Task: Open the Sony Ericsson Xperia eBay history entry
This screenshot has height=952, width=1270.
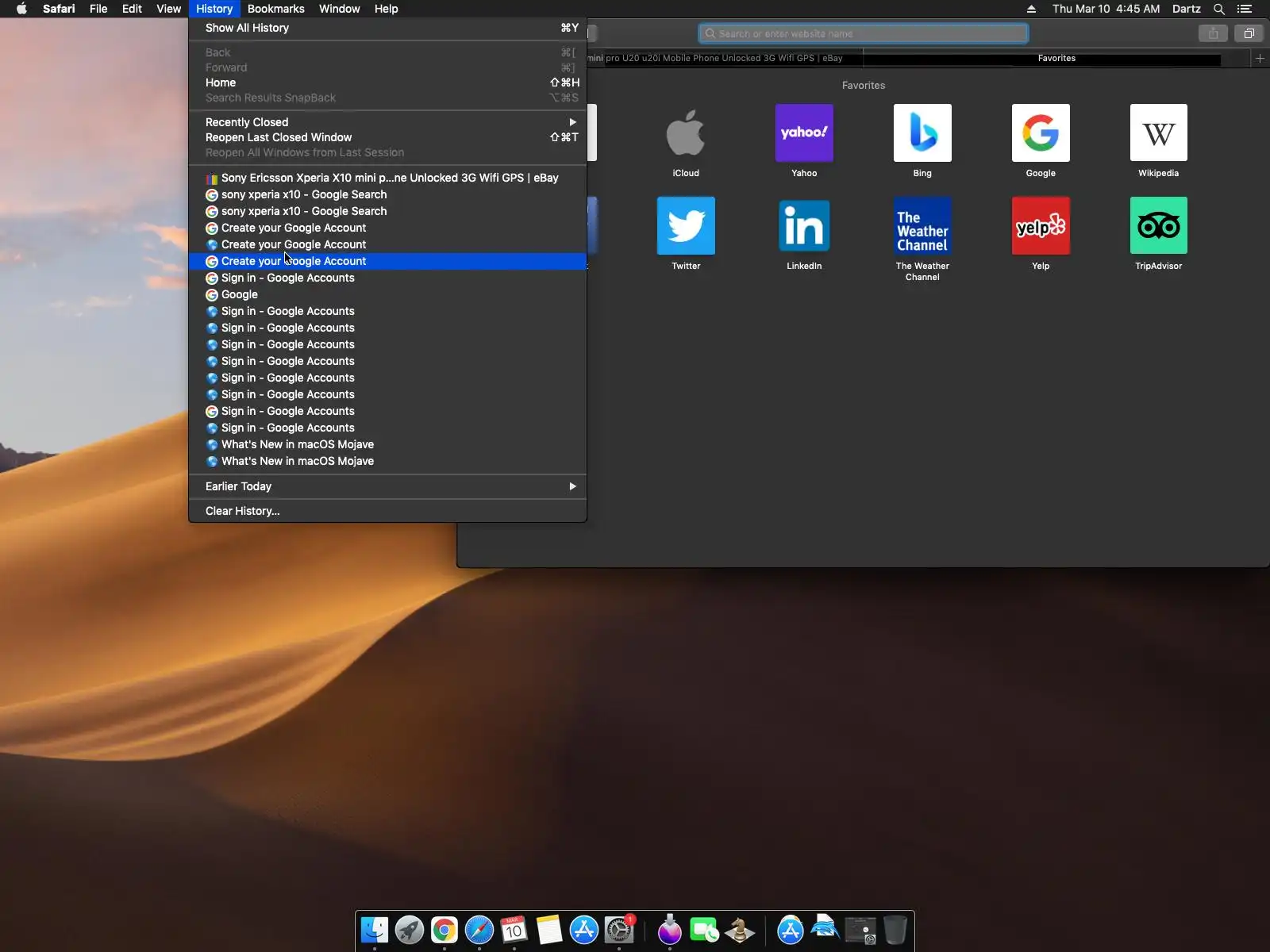Action: pos(387,178)
